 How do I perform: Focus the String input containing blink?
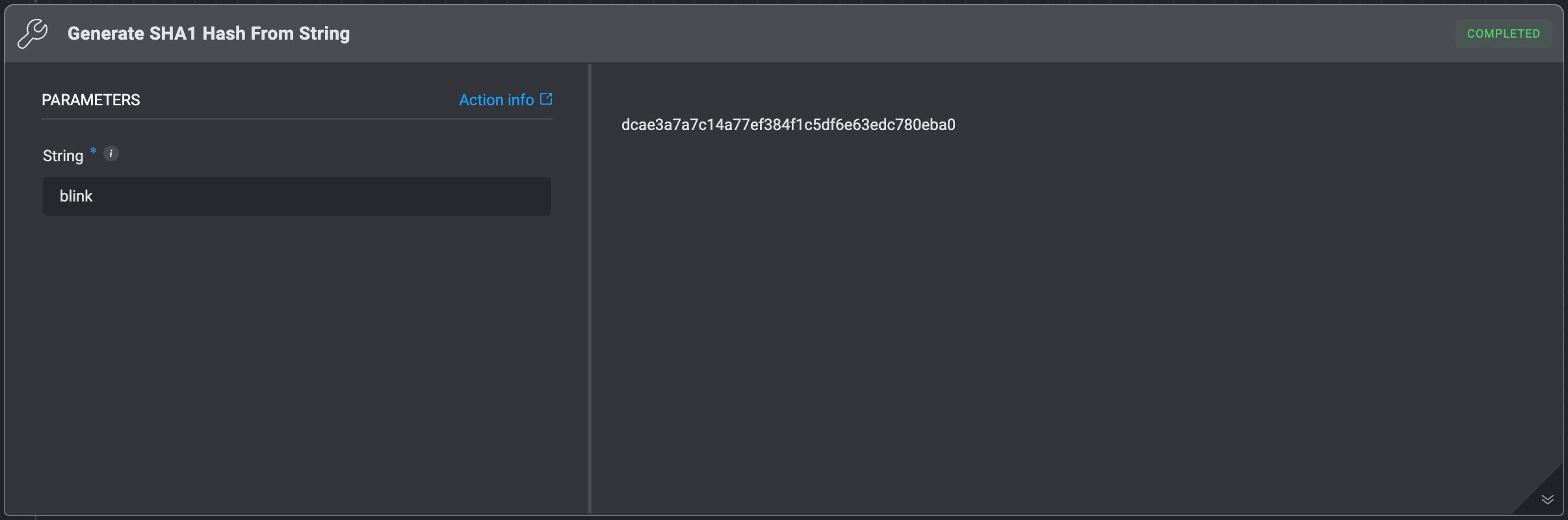pos(297,196)
